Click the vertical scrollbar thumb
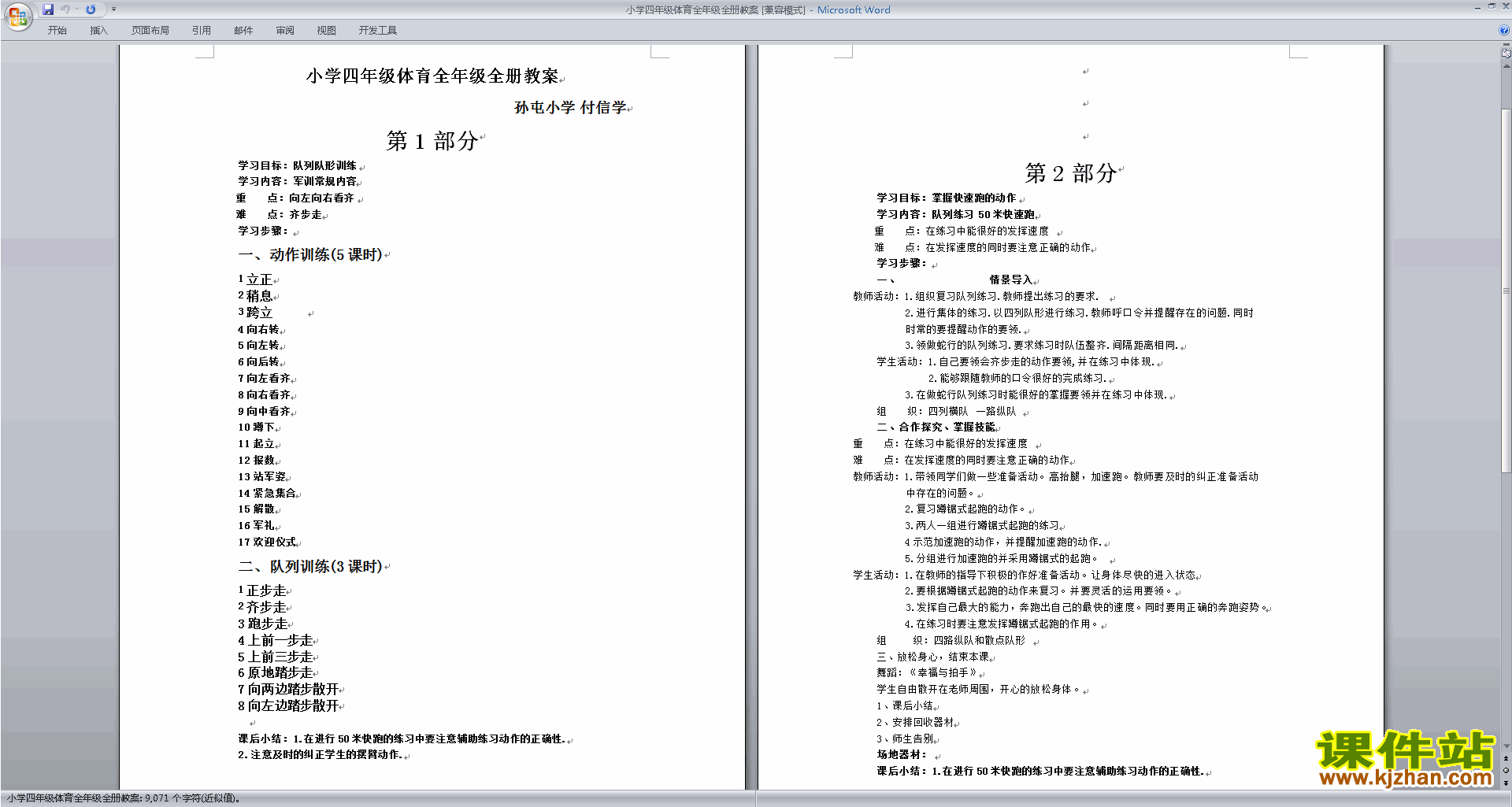This screenshot has width=1512, height=807. pos(1506,291)
